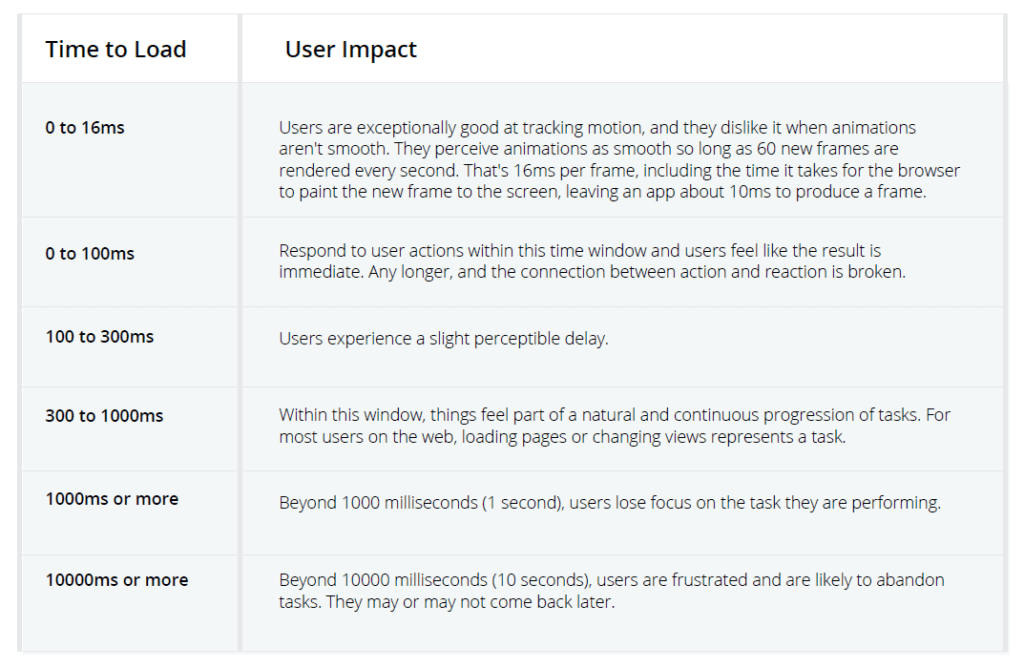Click "Users experience a slight perceptible delay" text
Image resolution: width=1024 pixels, height=668 pixels.
pyautogui.click(x=443, y=339)
